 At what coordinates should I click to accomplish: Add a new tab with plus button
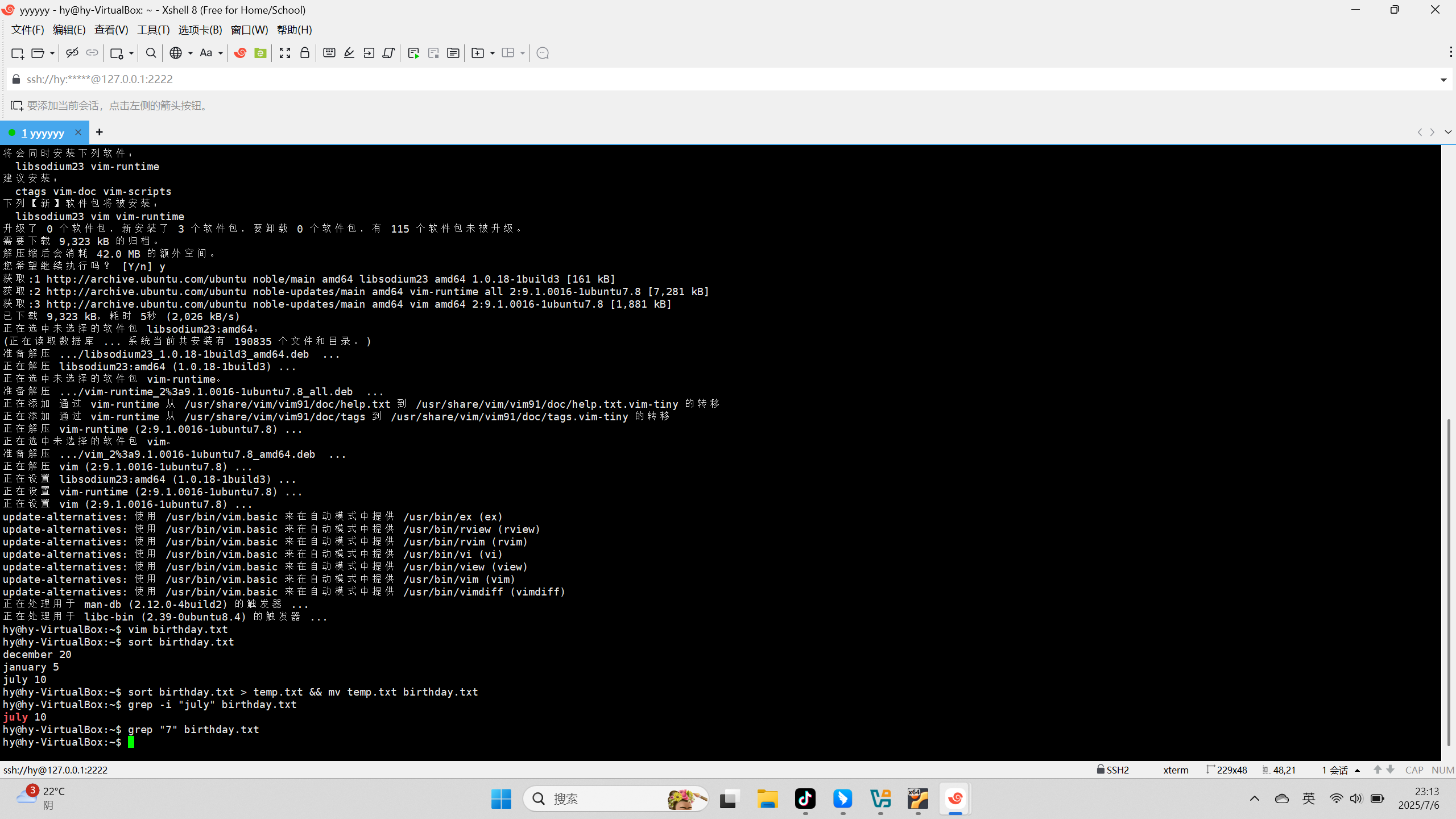coord(100,132)
